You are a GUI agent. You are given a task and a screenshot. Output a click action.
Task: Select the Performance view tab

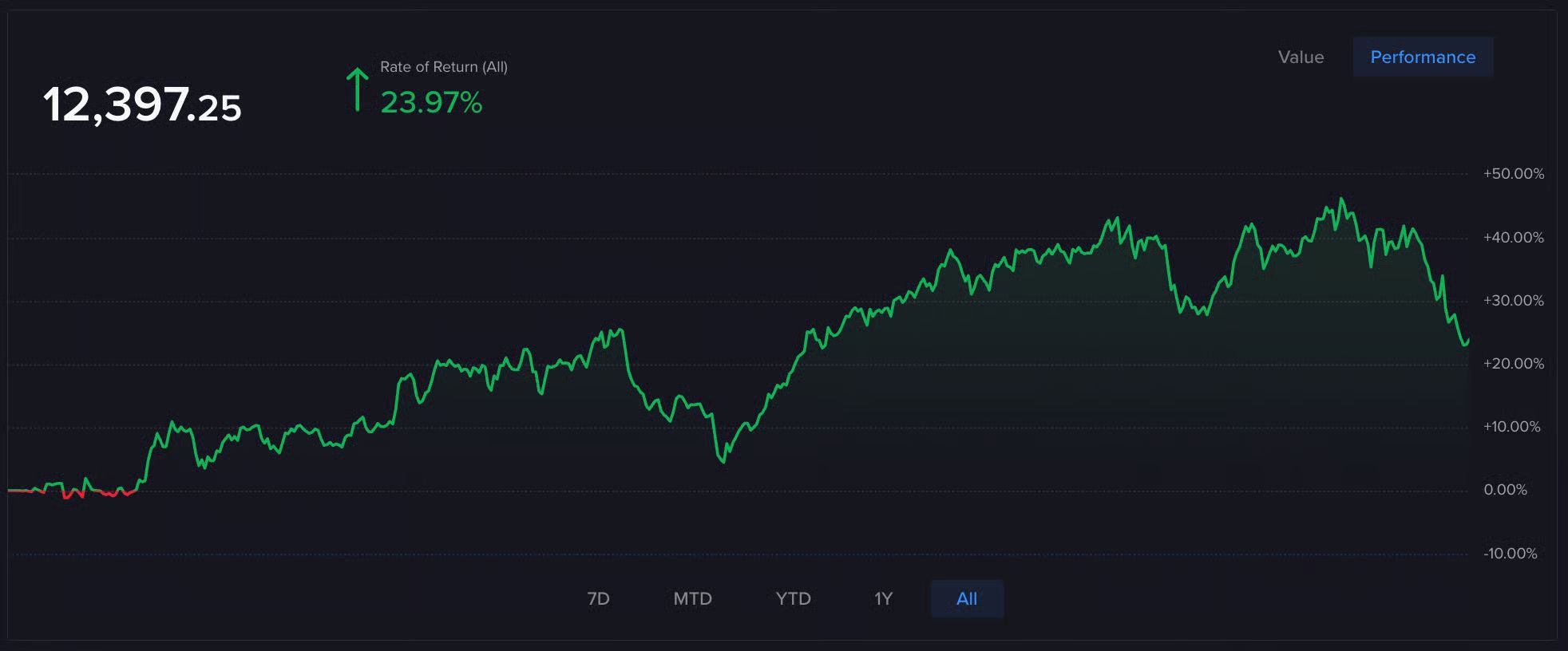coord(1423,57)
